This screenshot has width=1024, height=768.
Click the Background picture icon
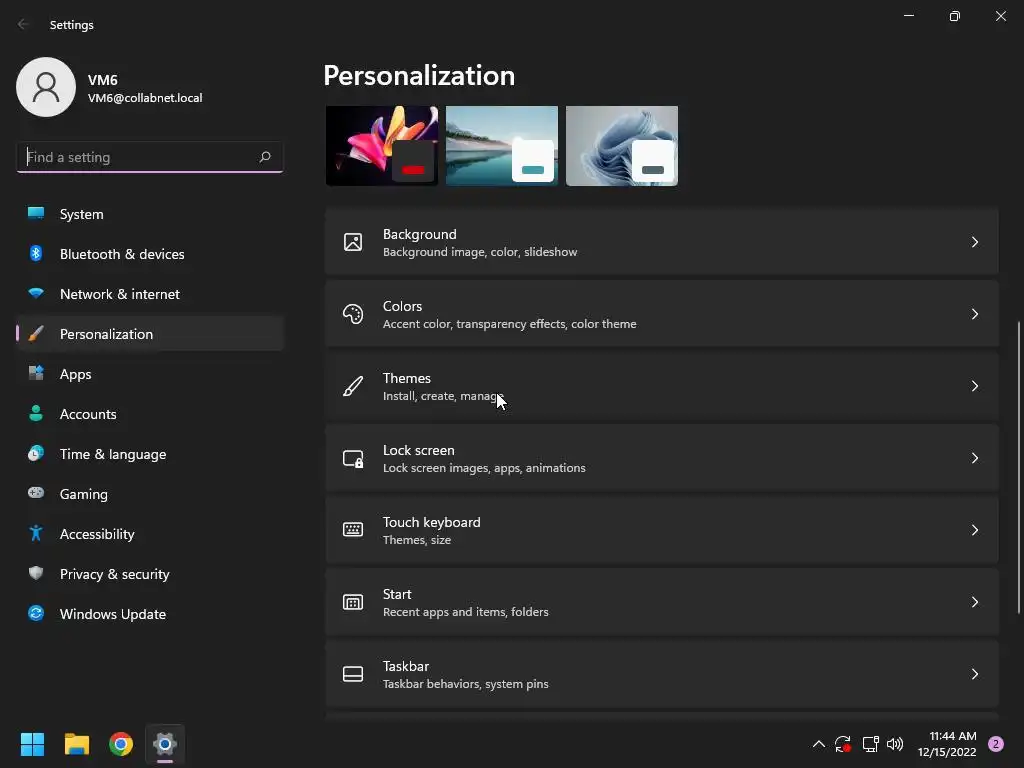pyautogui.click(x=353, y=242)
